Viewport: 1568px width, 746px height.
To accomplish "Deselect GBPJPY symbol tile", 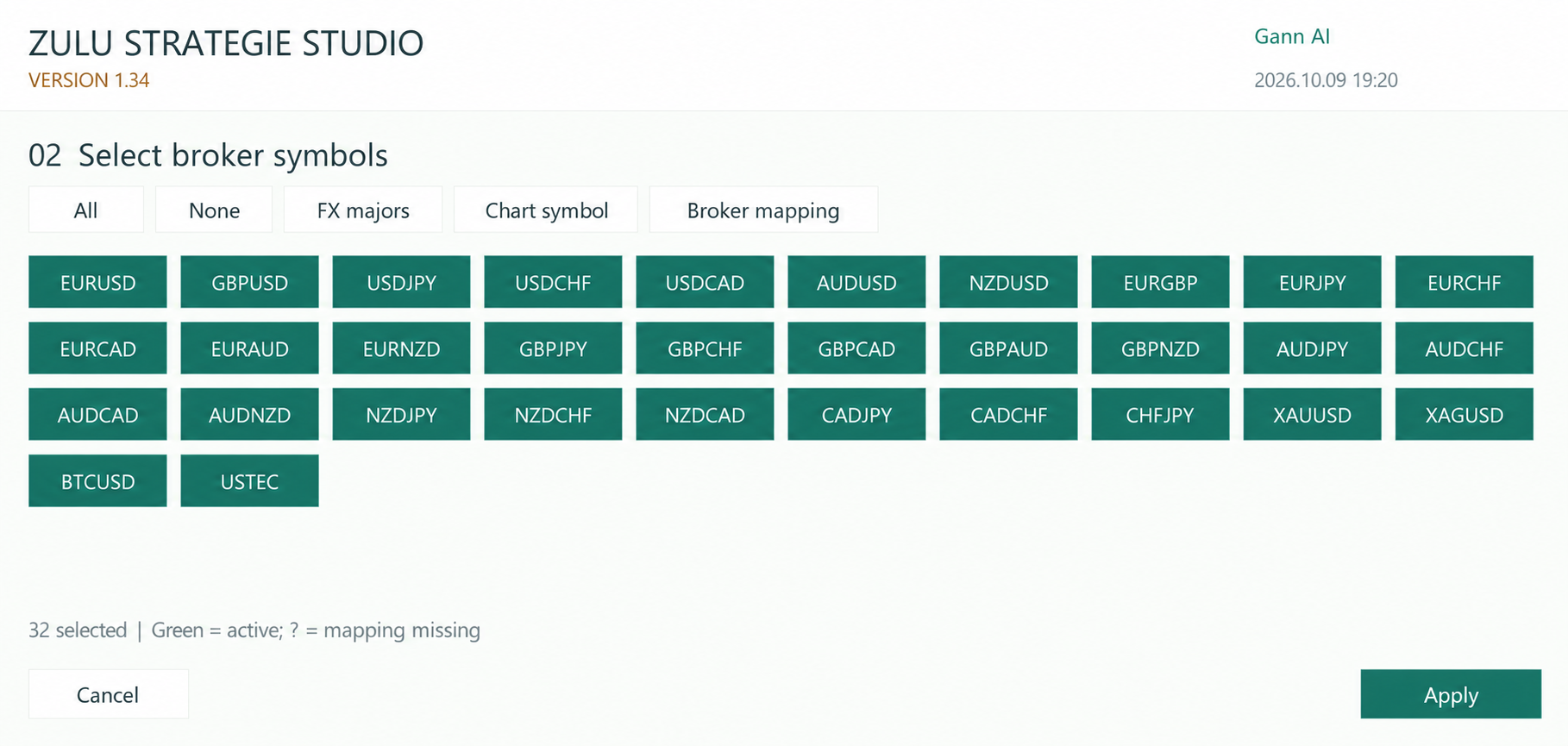I will (x=553, y=348).
